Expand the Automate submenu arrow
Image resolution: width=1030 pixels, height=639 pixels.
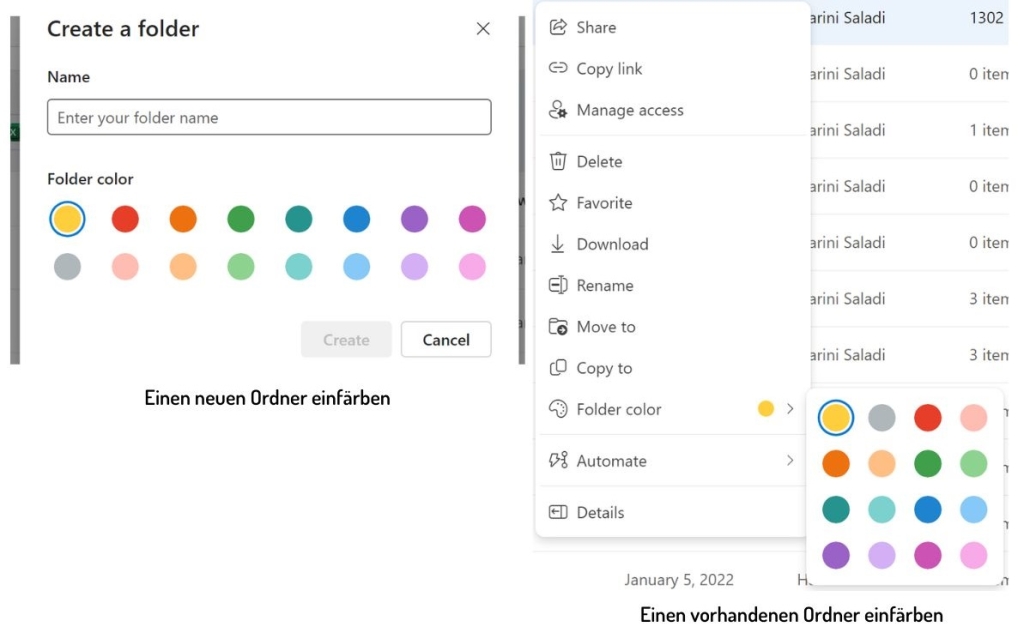point(790,461)
